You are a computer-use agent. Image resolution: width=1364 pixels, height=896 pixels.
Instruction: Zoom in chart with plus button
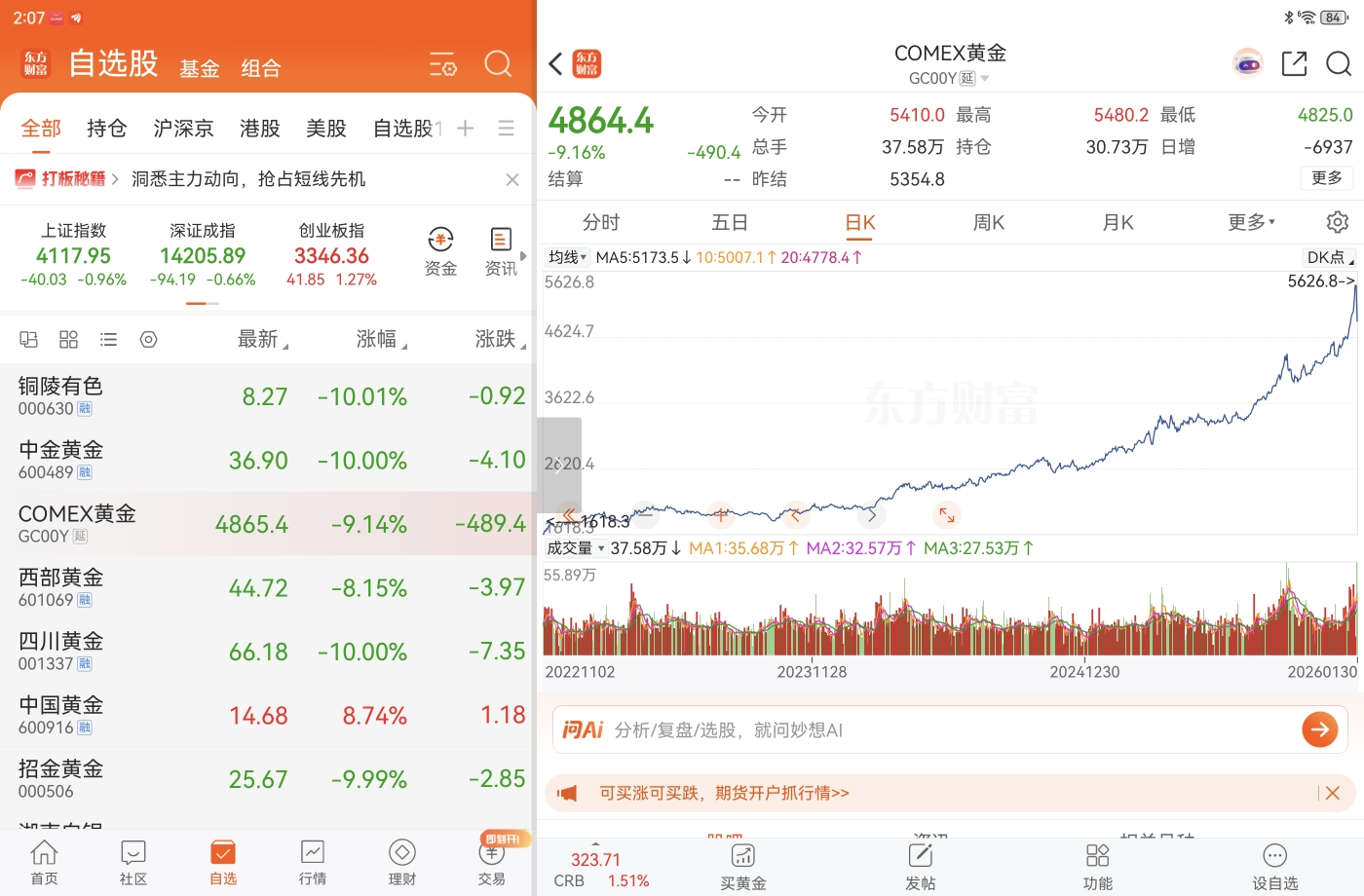coord(721,514)
